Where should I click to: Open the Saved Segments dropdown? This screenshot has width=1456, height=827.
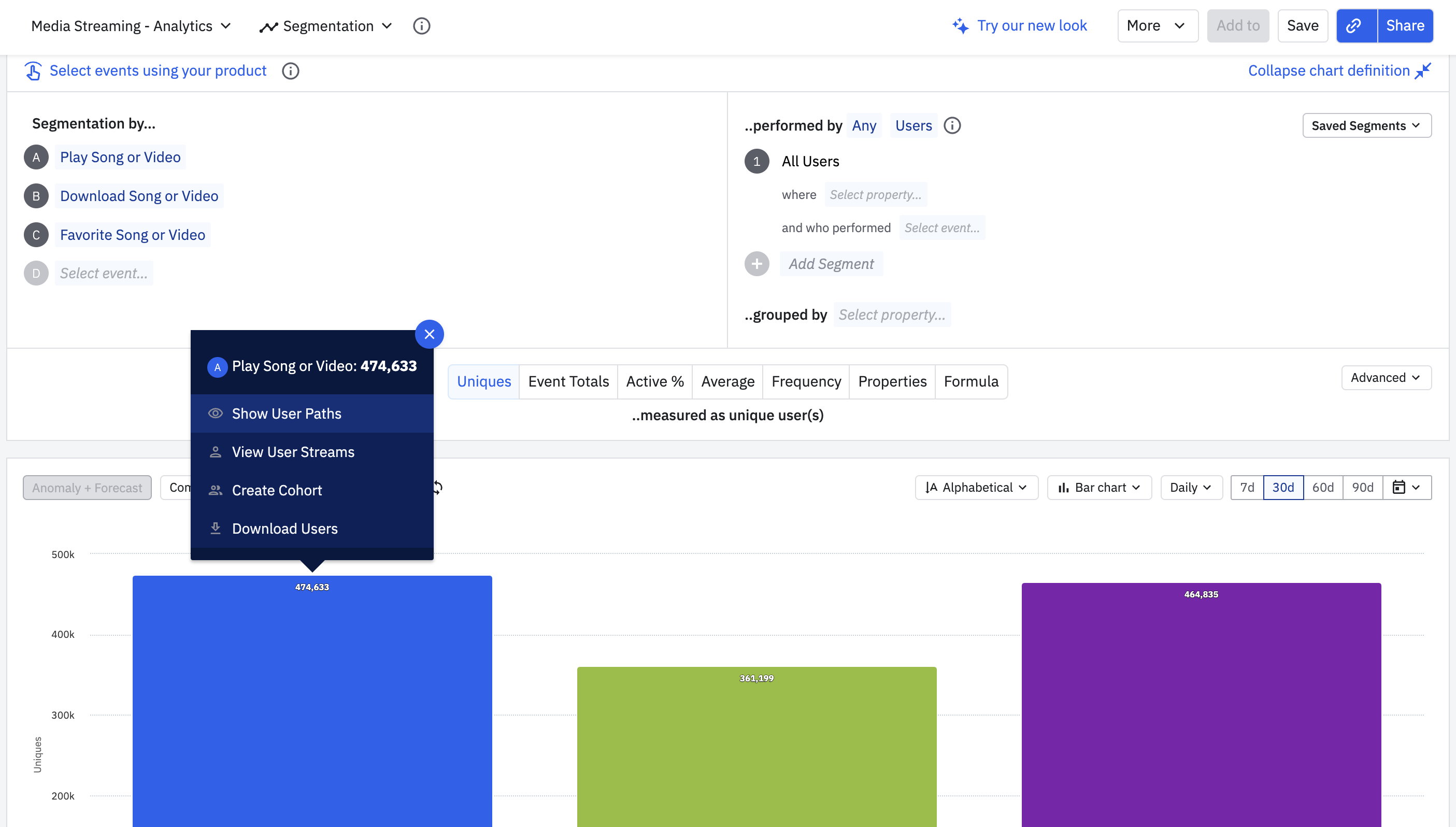(x=1366, y=125)
